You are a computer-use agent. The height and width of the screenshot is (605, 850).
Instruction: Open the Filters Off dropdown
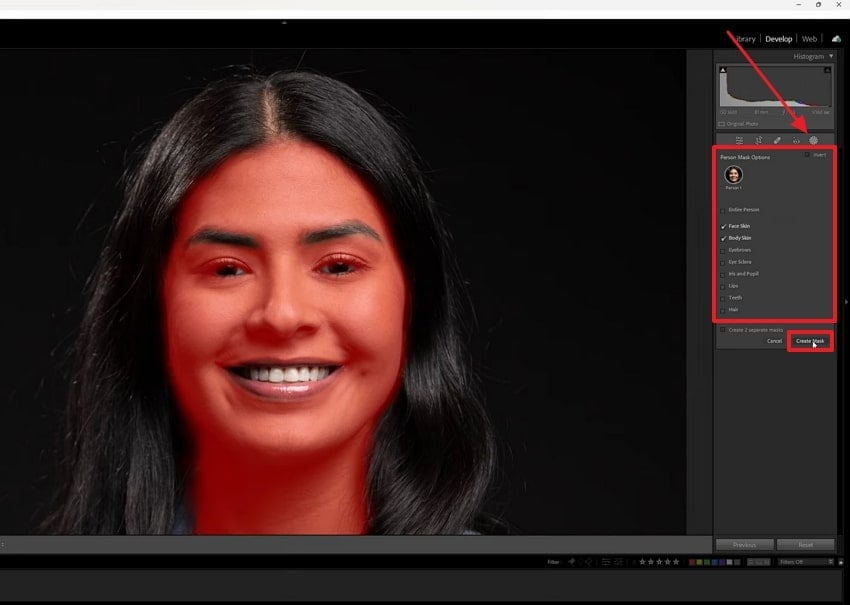click(806, 562)
